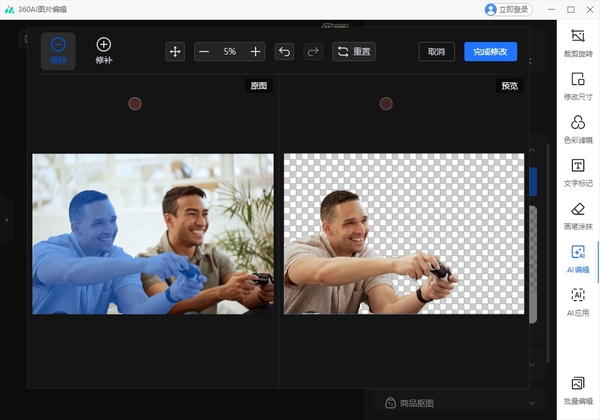Screen dimensions: 600x420
Task: Open the 批量编辑 batch edit tool
Action: click(577, 389)
